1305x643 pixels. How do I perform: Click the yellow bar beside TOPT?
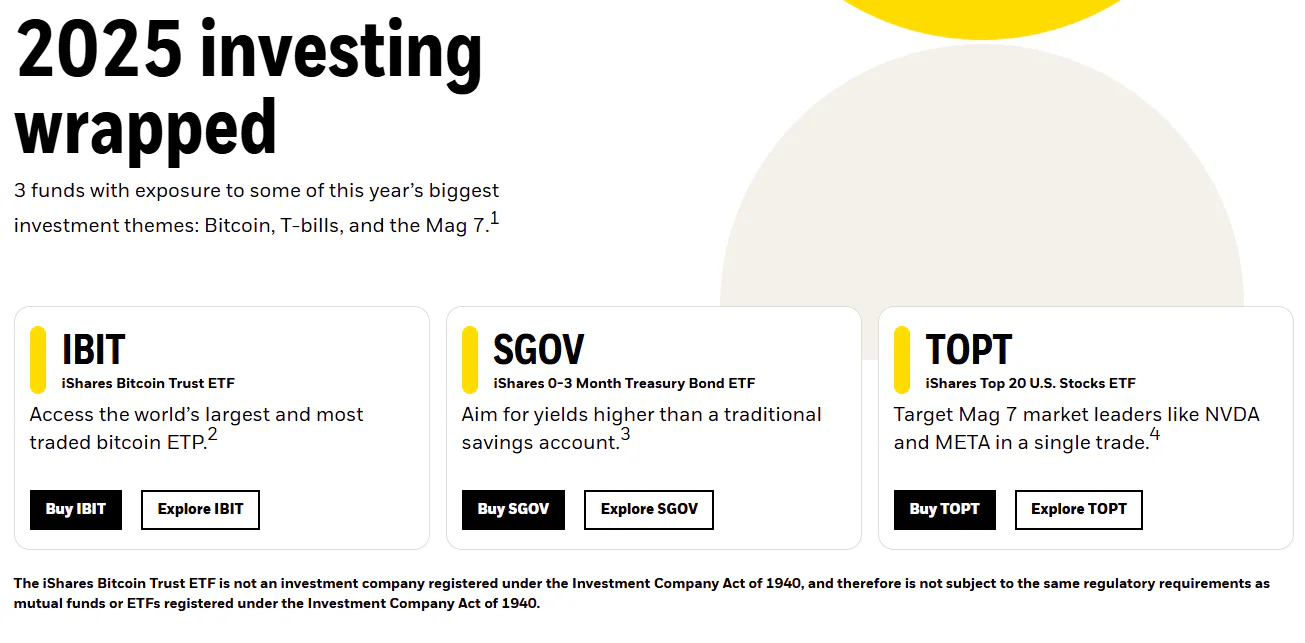tap(902, 359)
